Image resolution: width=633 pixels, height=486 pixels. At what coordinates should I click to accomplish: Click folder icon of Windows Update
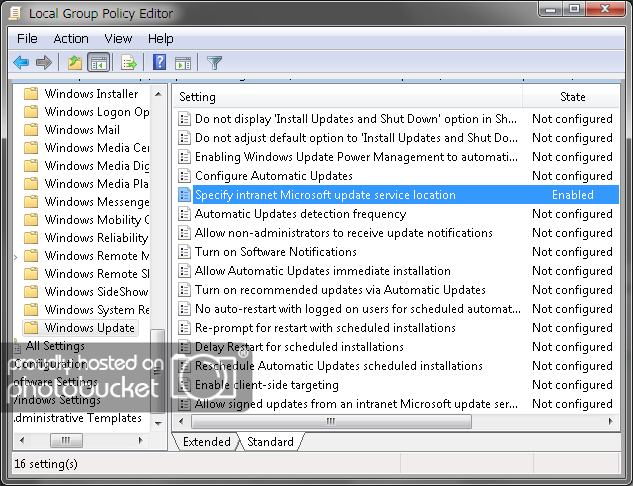click(x=31, y=327)
